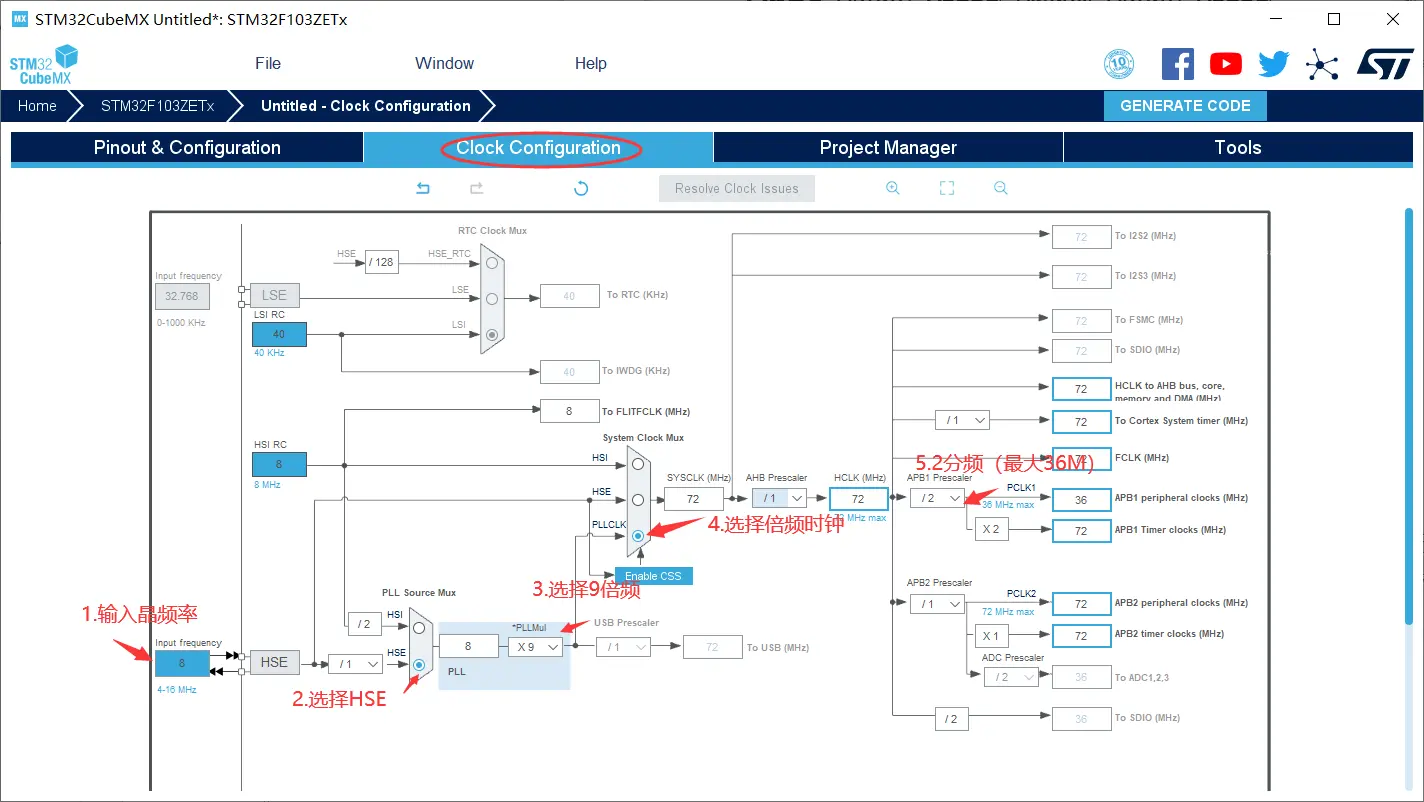Click the ST logo icon
This screenshot has height=802, width=1424.
pyautogui.click(x=1385, y=64)
